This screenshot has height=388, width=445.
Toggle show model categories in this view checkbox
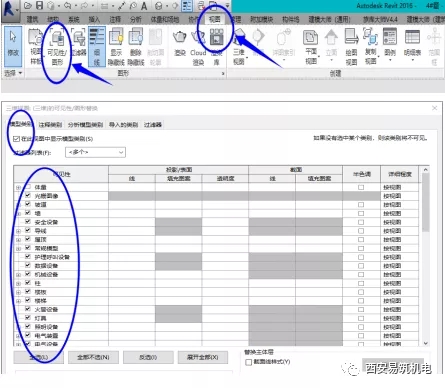point(16,139)
